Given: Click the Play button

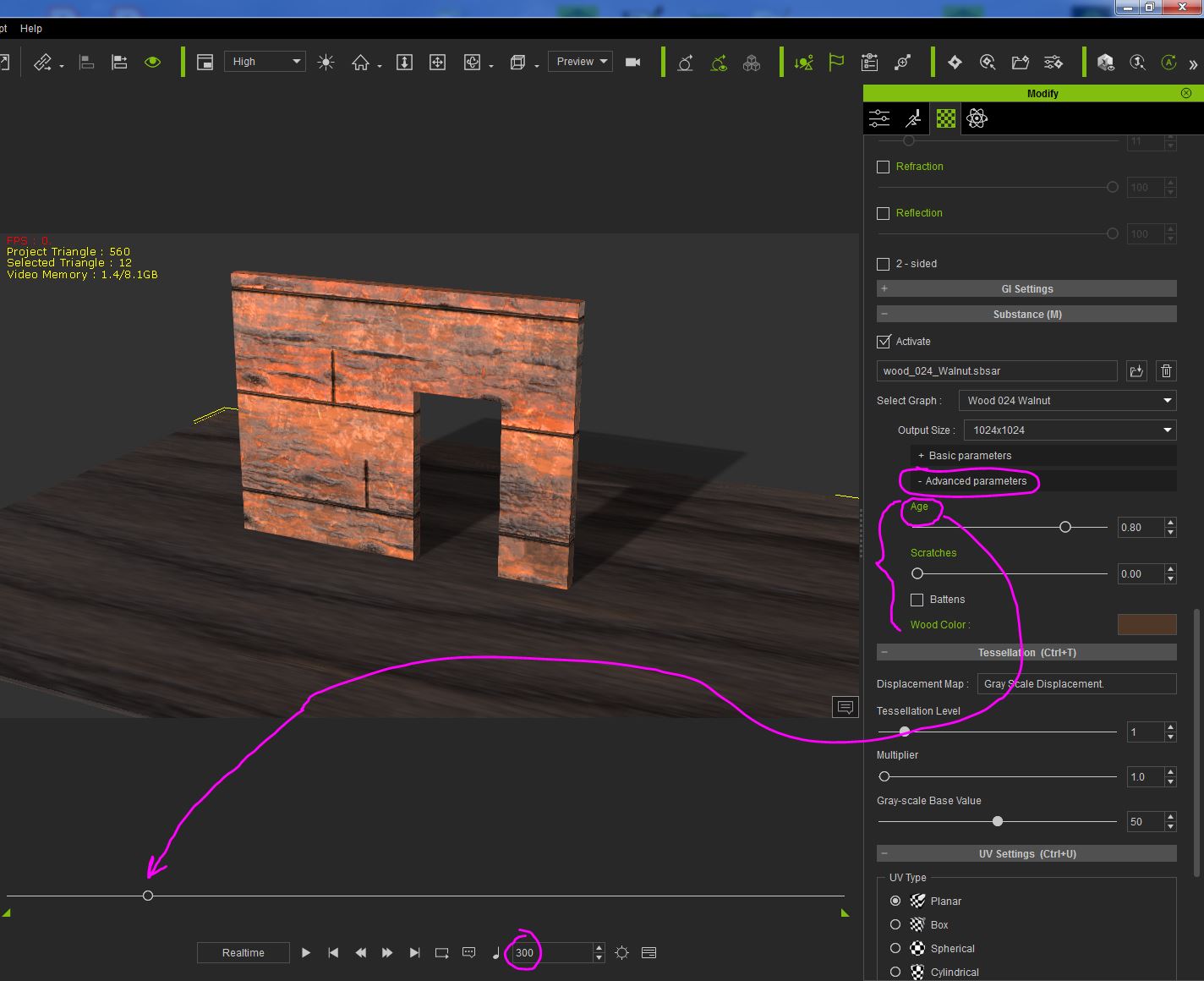Looking at the screenshot, I should point(306,953).
